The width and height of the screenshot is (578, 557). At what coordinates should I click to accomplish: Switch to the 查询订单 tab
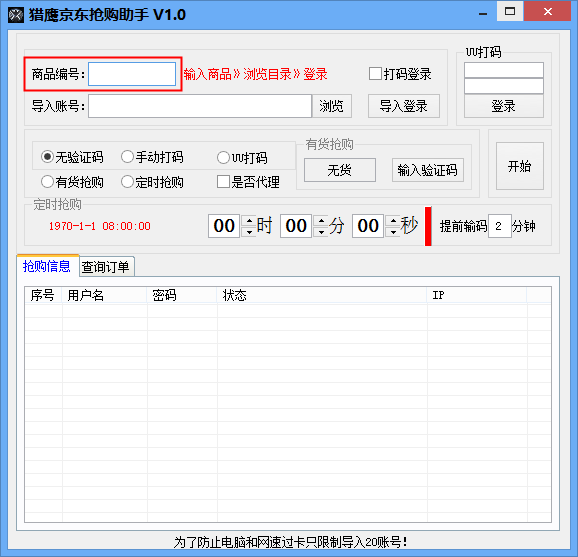point(107,266)
